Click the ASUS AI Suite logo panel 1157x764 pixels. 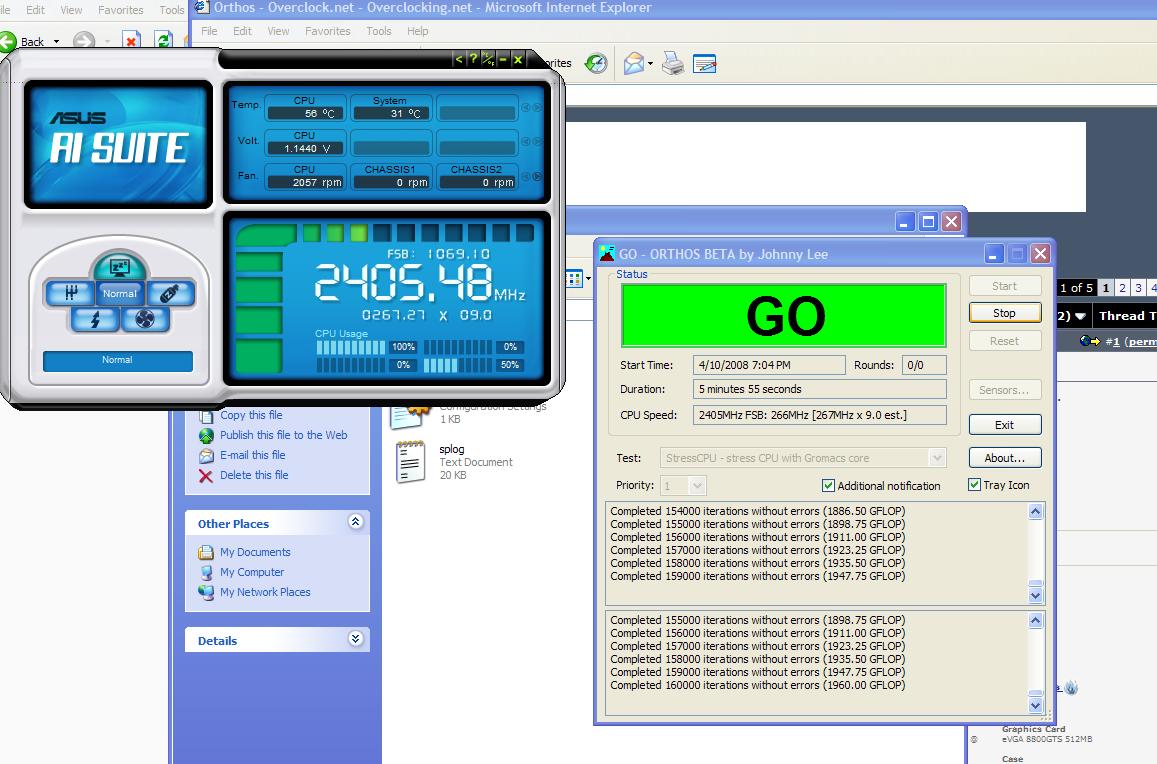pyautogui.click(x=118, y=144)
